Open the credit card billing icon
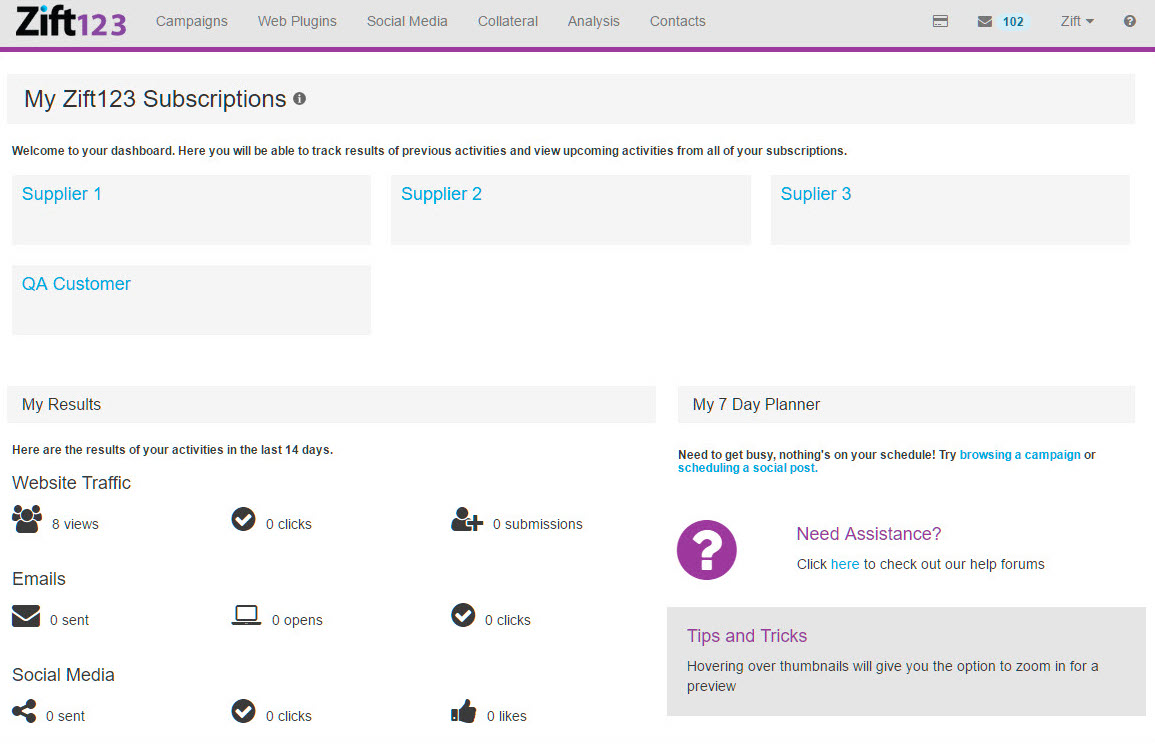 coord(940,21)
